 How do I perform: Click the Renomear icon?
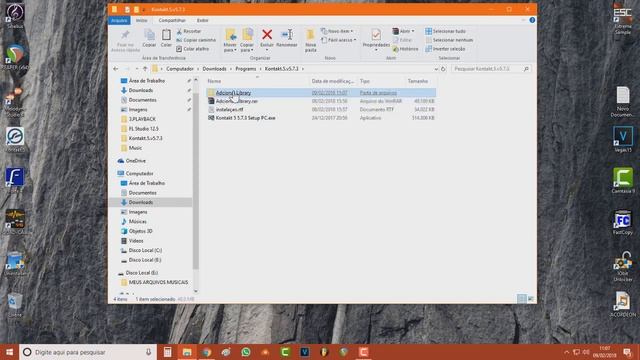[287, 35]
